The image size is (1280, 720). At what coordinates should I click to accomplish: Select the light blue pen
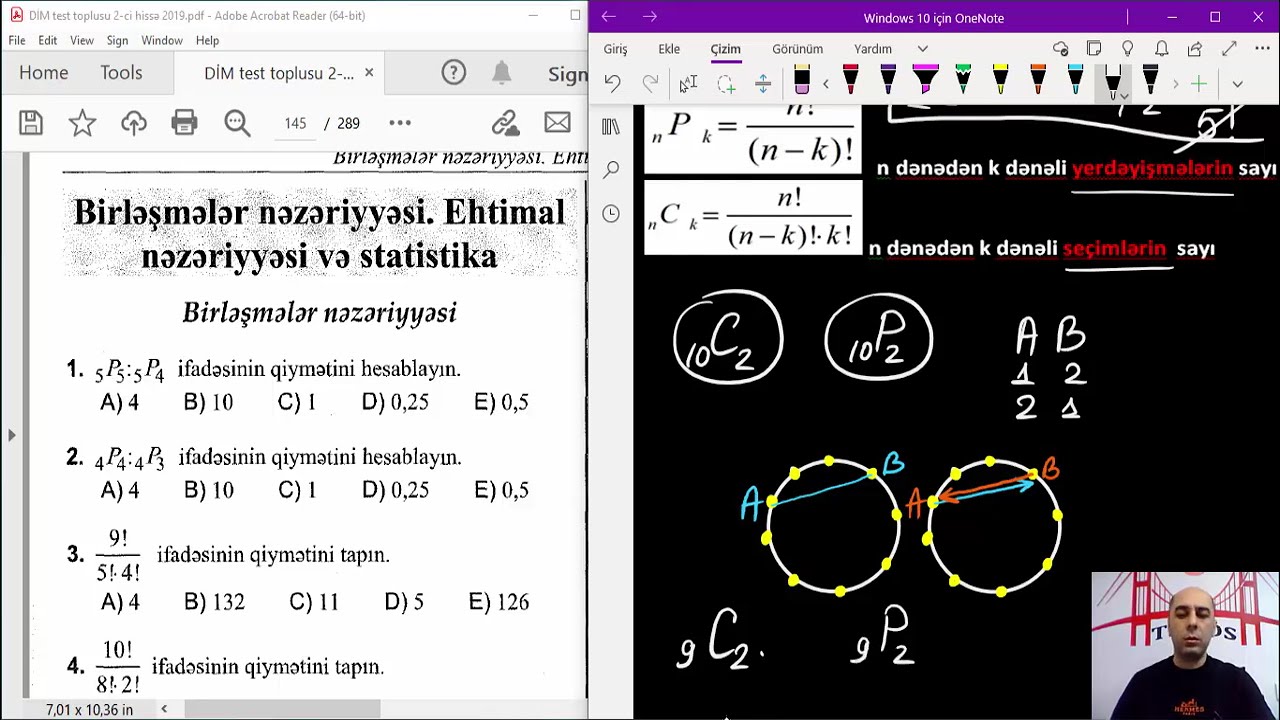click(x=1075, y=81)
